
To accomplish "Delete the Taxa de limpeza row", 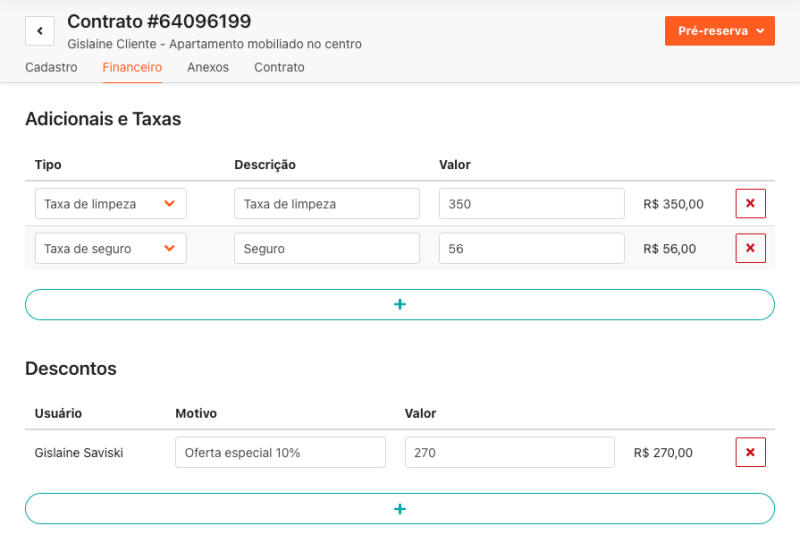I will click(750, 204).
